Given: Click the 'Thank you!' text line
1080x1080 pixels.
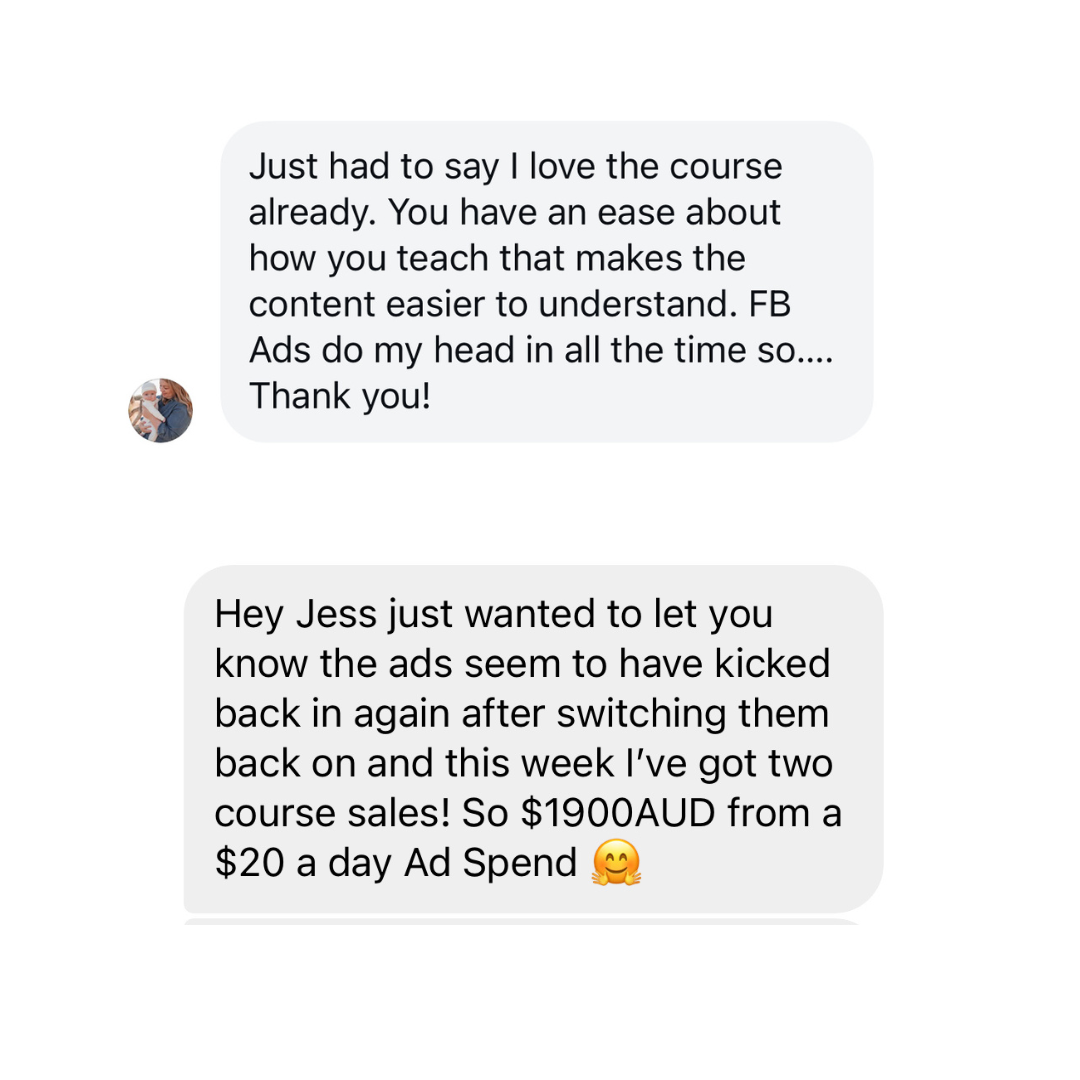Looking at the screenshot, I should click(340, 396).
